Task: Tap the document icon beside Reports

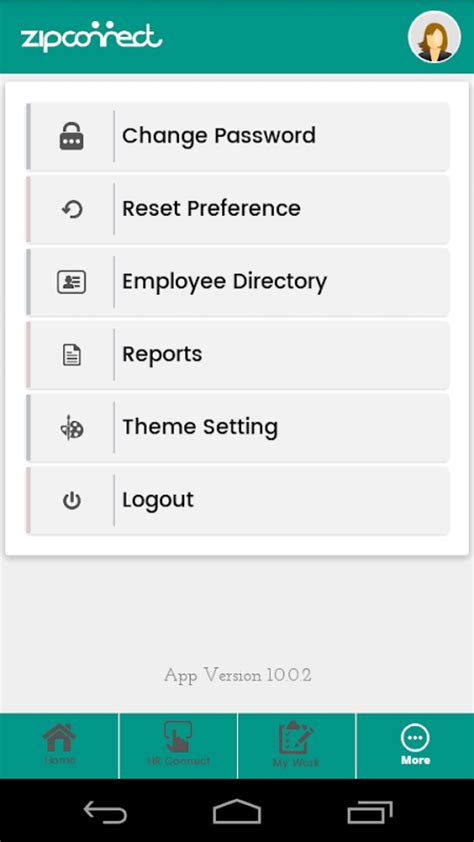Action: [71, 355]
